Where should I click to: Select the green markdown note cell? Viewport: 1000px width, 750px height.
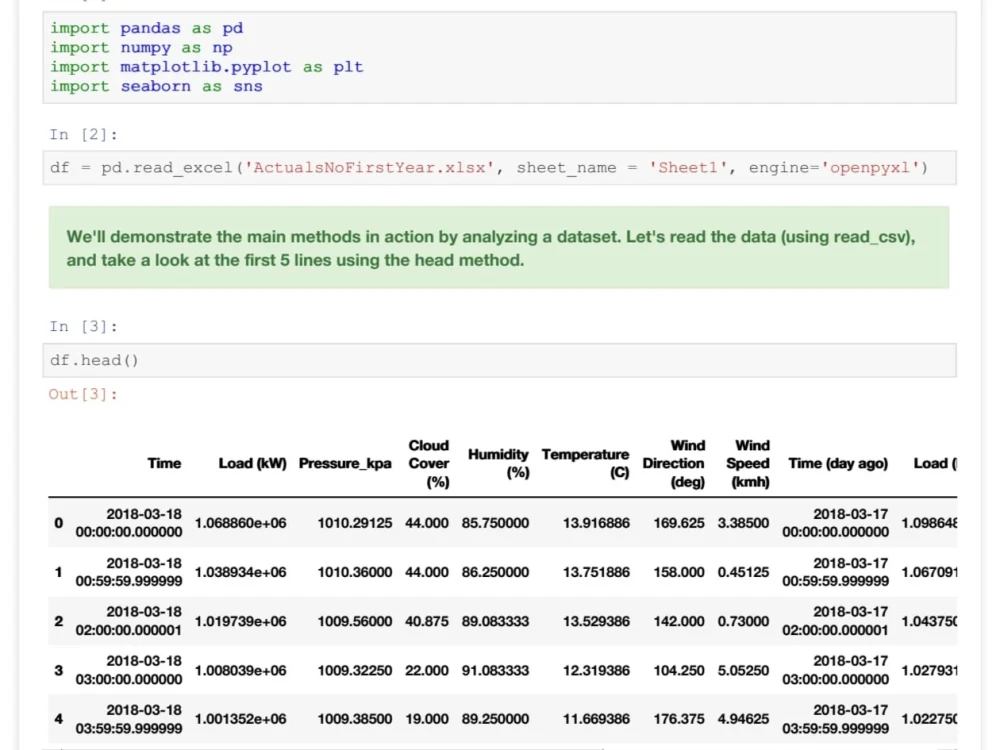pos(499,247)
